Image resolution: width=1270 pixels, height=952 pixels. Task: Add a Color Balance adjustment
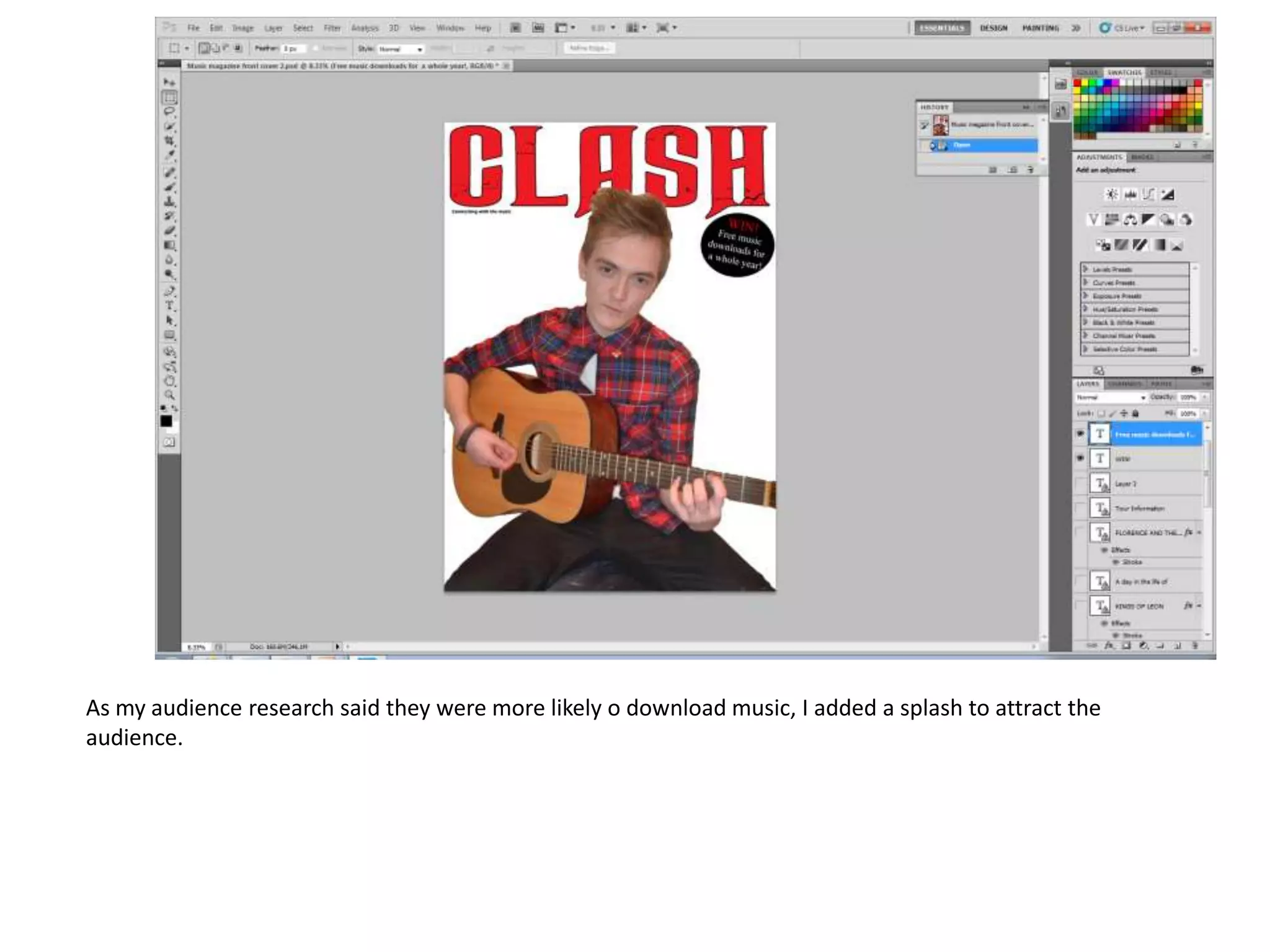(x=1130, y=219)
